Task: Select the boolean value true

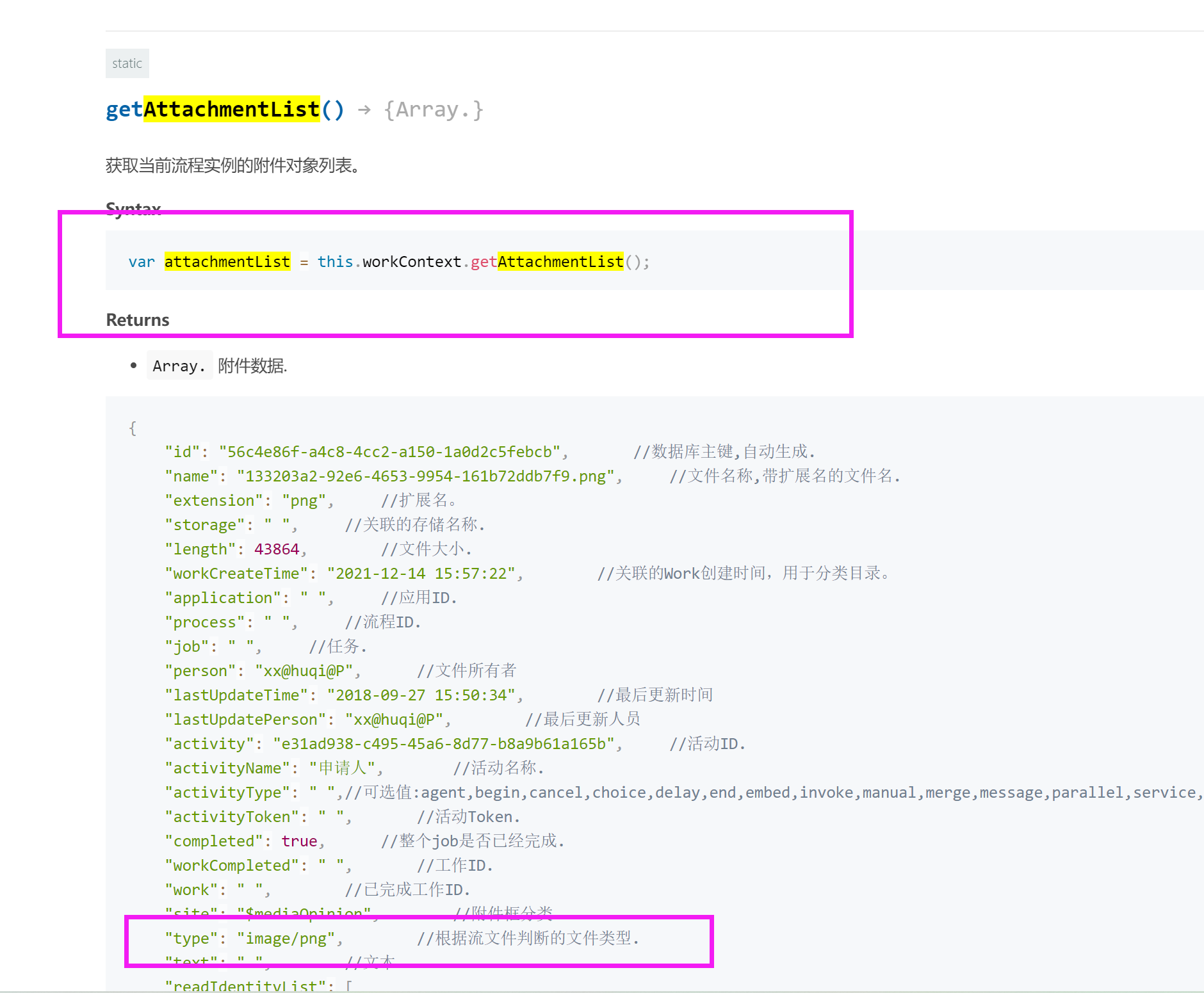Action: coord(299,841)
